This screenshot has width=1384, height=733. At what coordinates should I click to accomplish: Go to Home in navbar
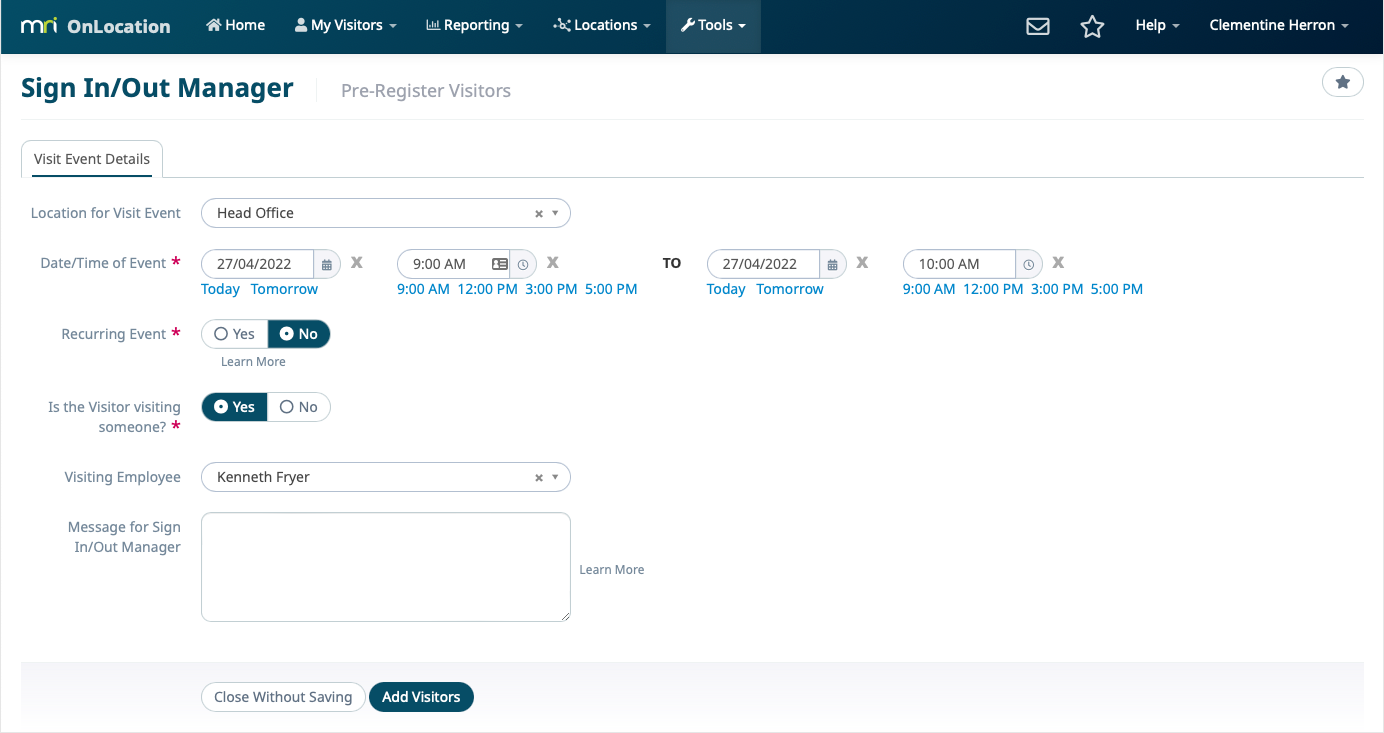[236, 26]
